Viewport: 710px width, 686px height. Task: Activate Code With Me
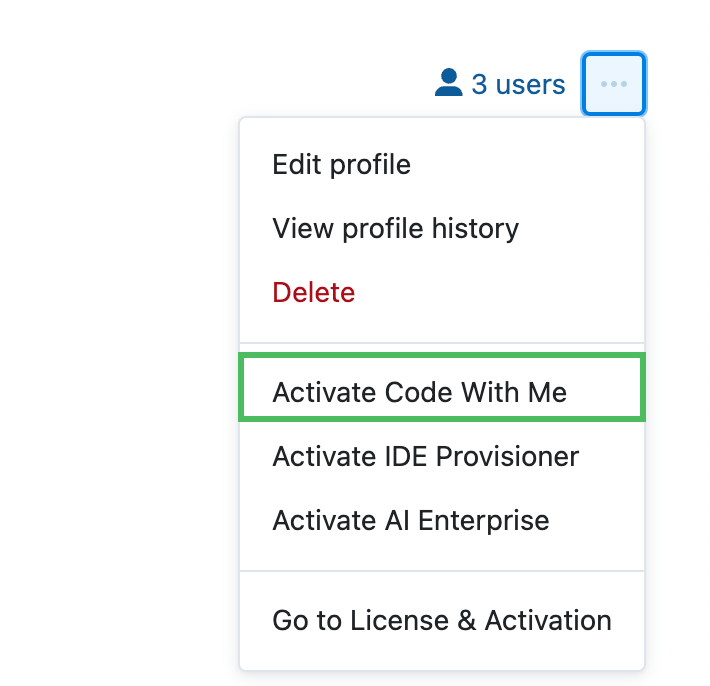coord(419,392)
